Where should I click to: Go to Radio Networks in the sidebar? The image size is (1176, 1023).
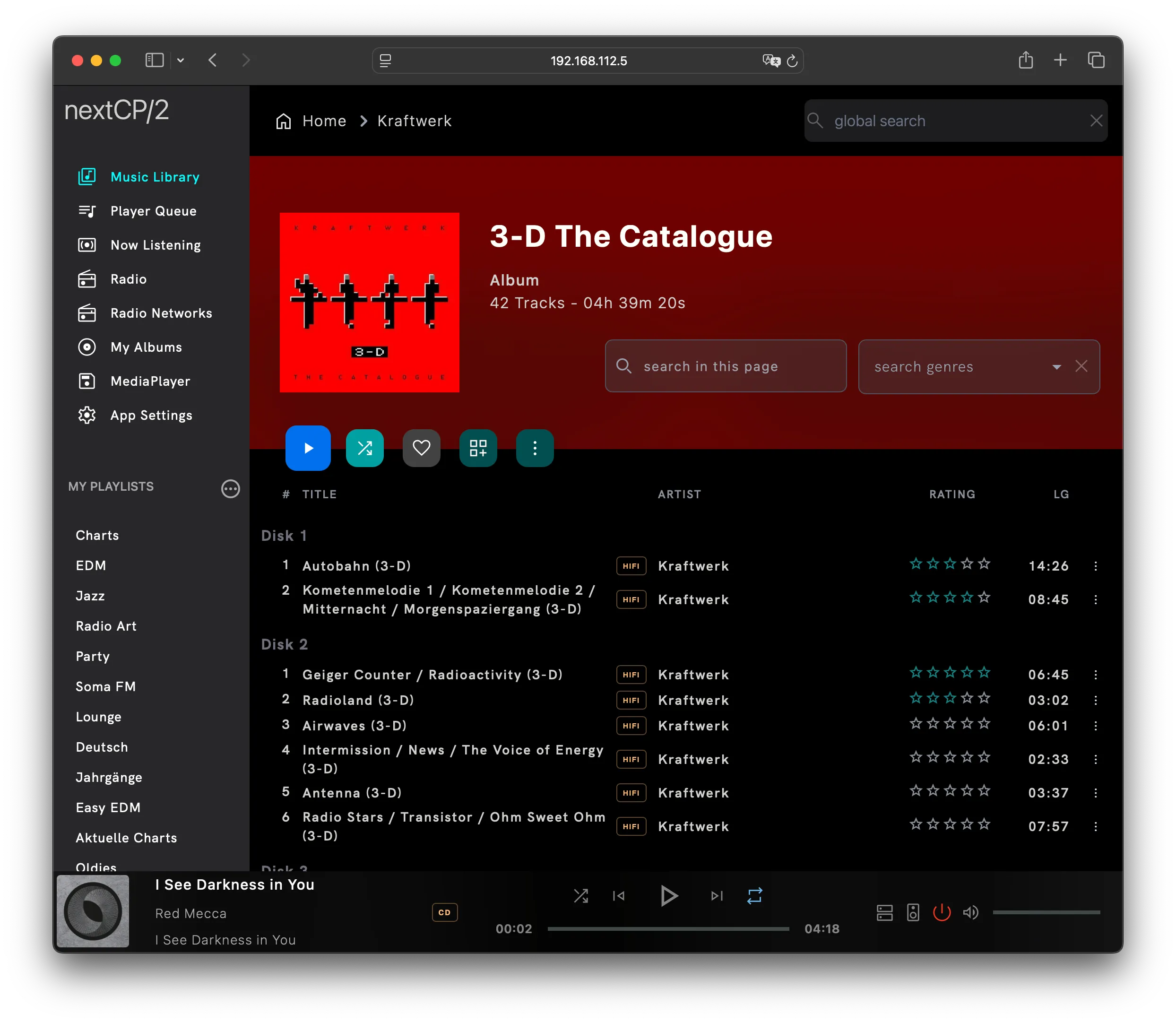click(161, 313)
